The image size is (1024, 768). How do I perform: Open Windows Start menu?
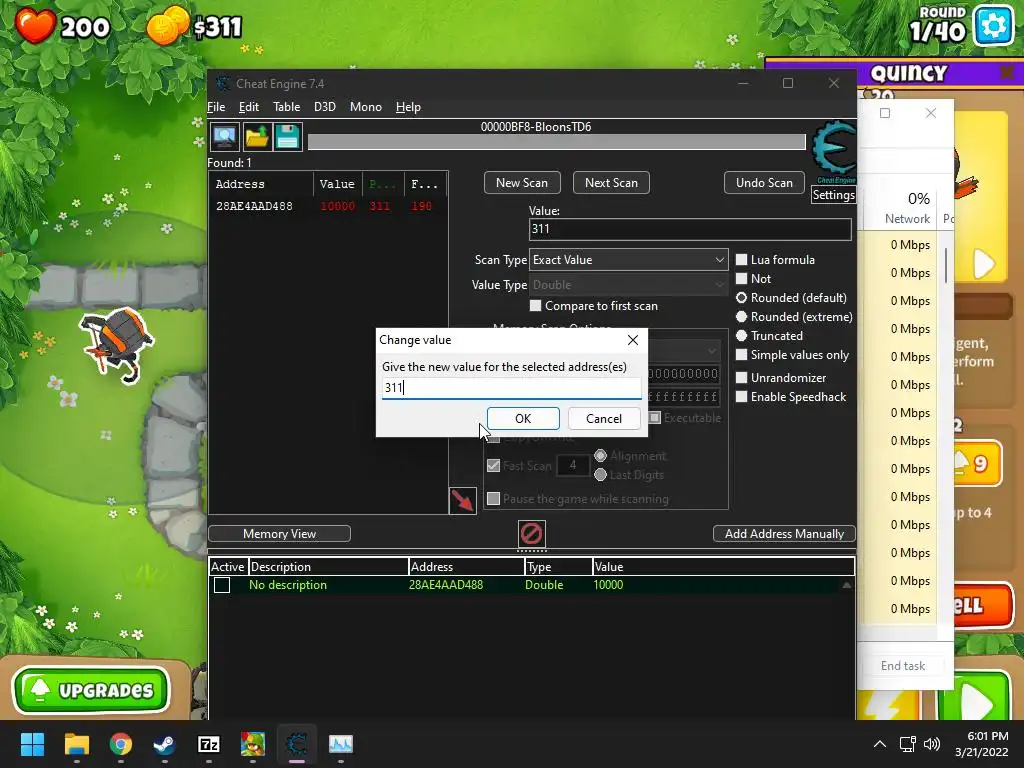click(x=32, y=744)
